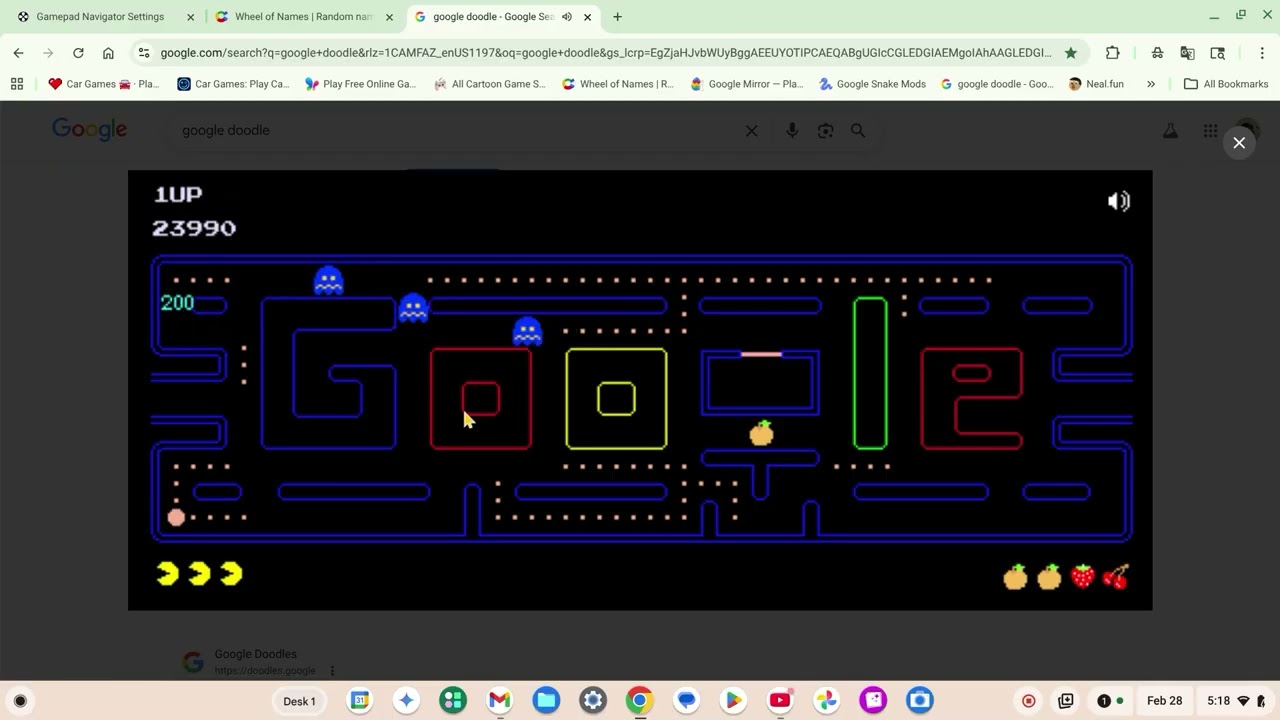
Task: Open the Camera app from shelf
Action: coord(920,701)
